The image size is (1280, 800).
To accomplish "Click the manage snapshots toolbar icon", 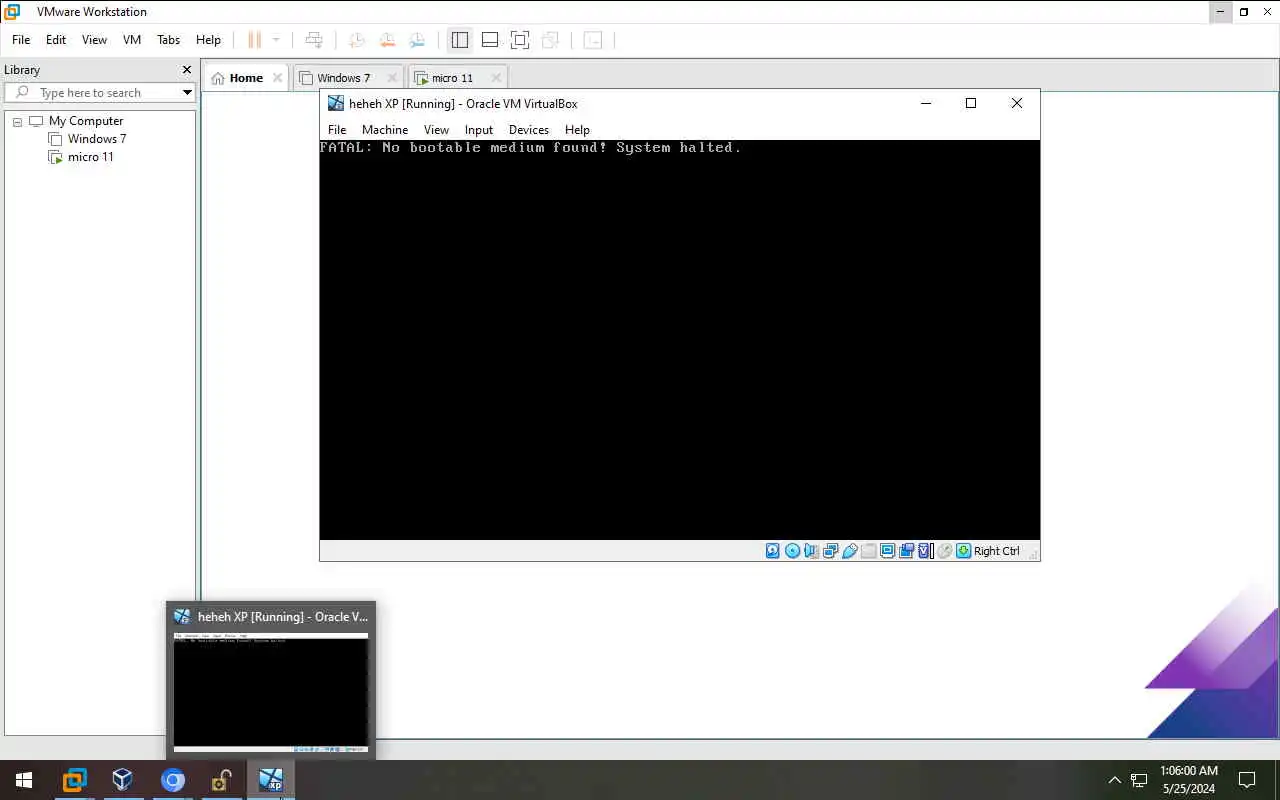I will [x=417, y=40].
